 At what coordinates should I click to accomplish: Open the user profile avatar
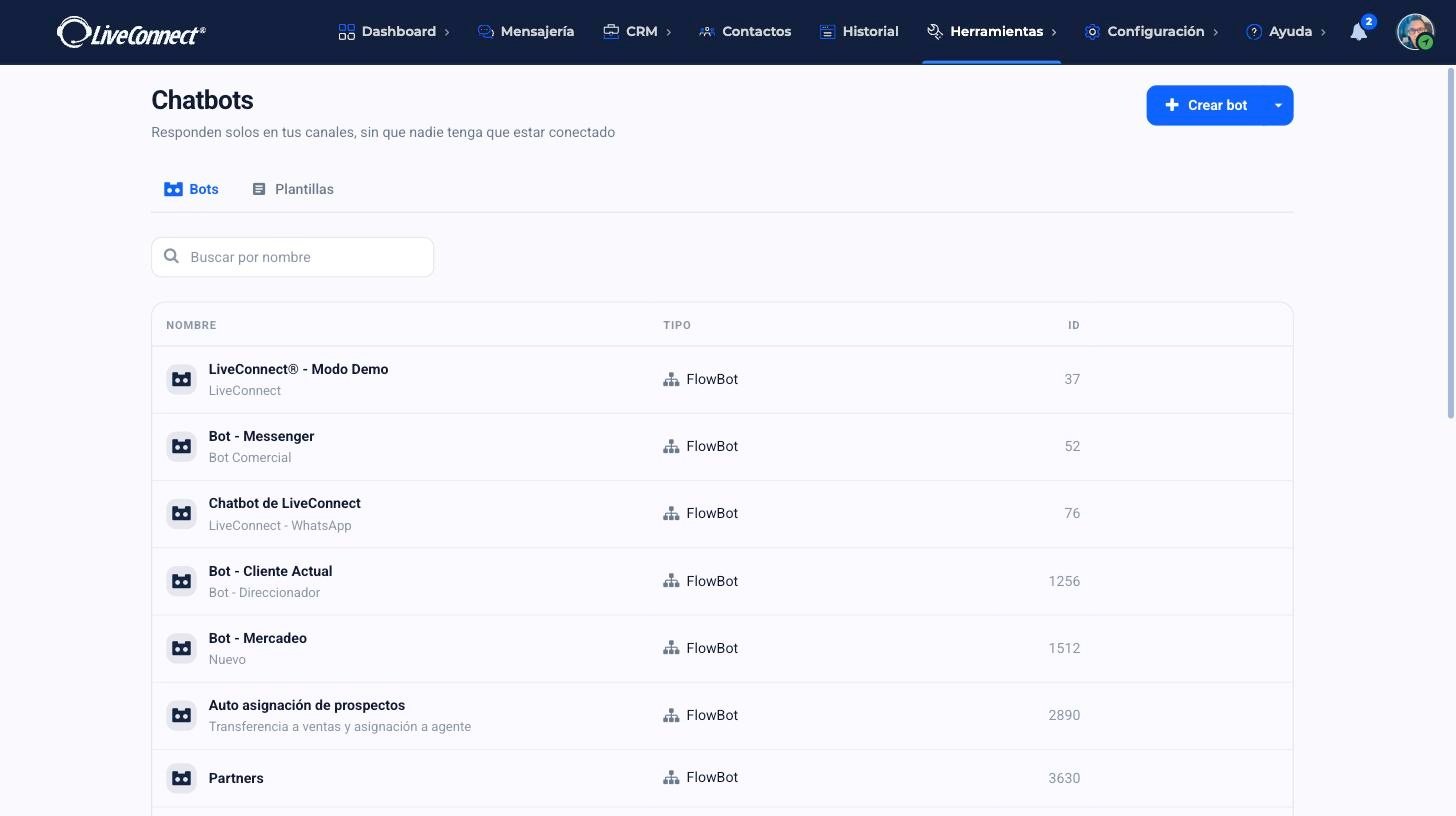(1415, 32)
